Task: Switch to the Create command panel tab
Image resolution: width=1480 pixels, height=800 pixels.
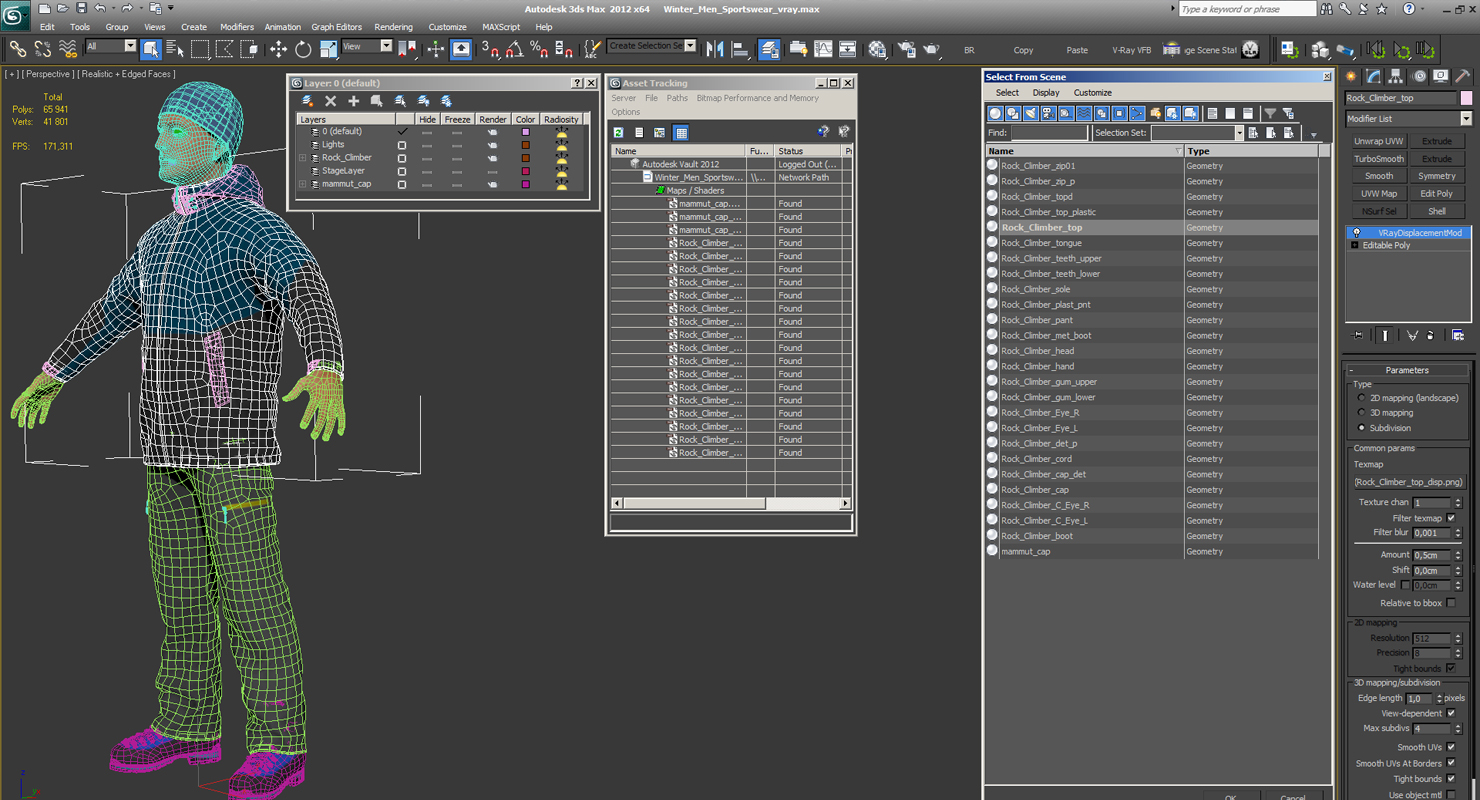Action: point(1352,76)
